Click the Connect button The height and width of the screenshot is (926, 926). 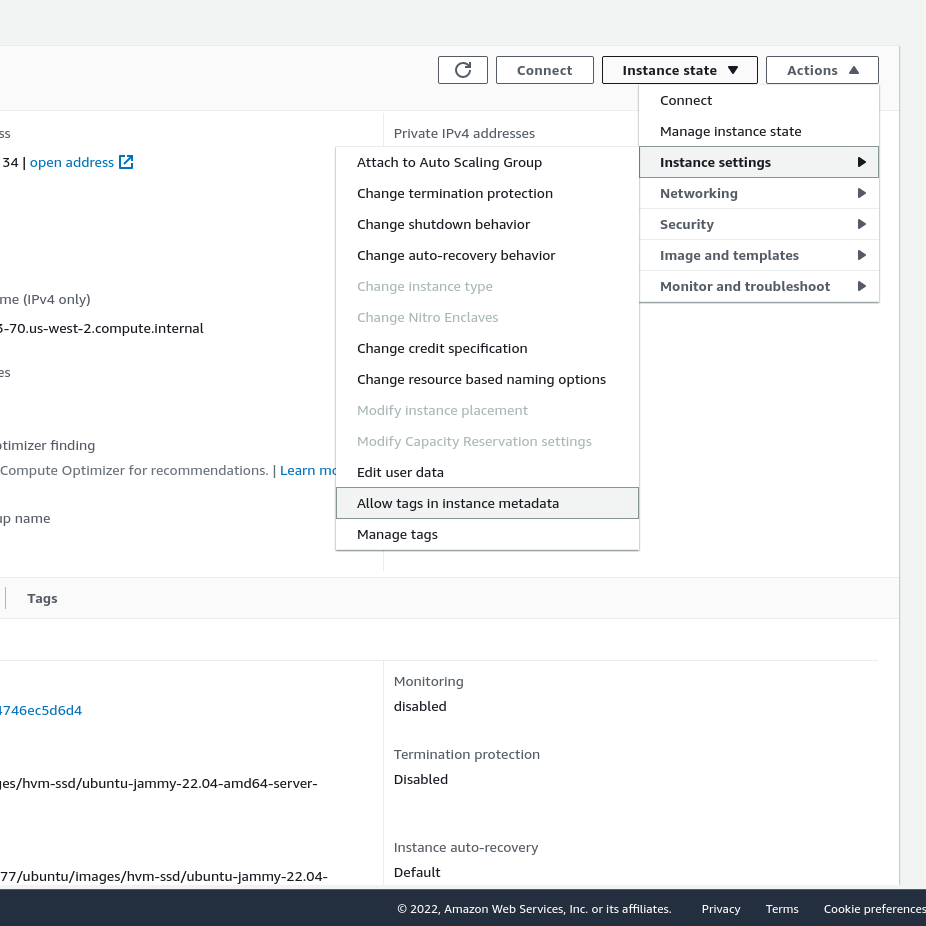pyautogui.click(x=544, y=70)
